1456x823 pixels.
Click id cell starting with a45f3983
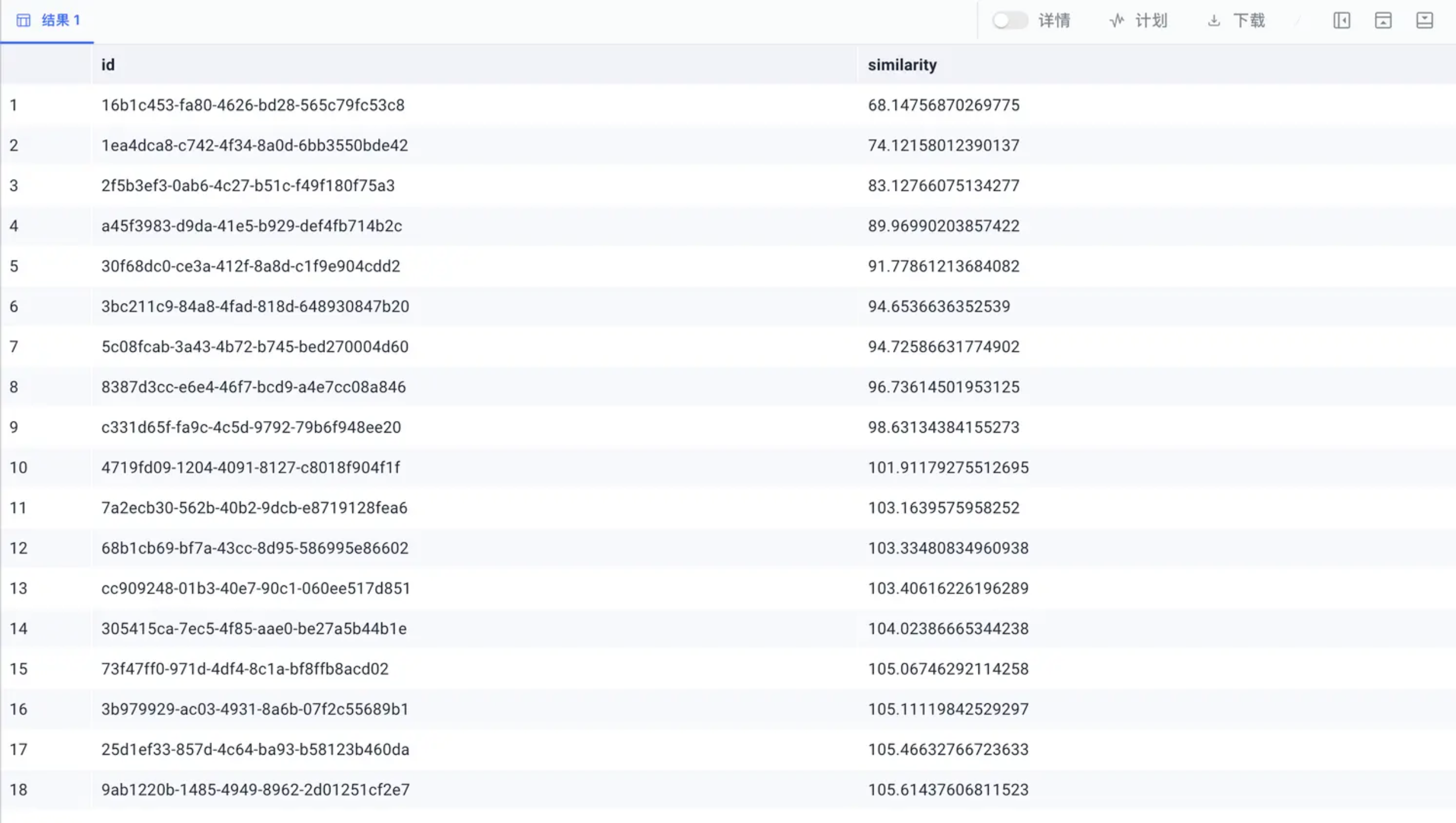251,226
